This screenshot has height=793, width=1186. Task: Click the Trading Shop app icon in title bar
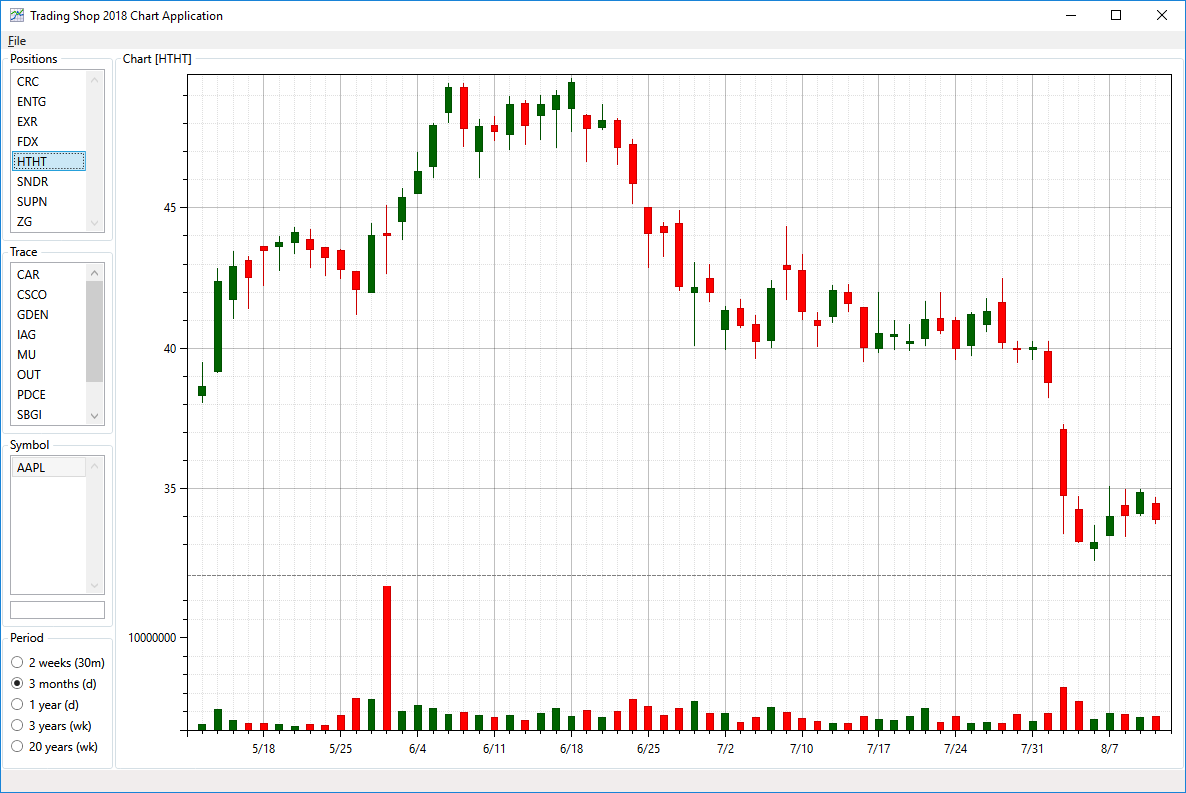coord(17,15)
